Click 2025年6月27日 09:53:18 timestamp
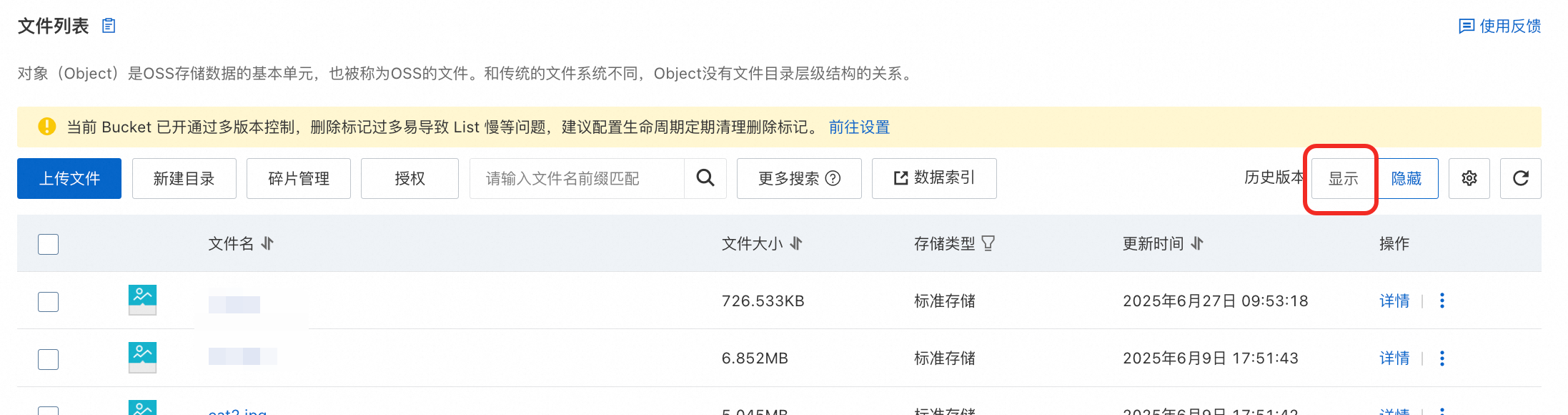The height and width of the screenshot is (415, 1568). pos(1216,301)
